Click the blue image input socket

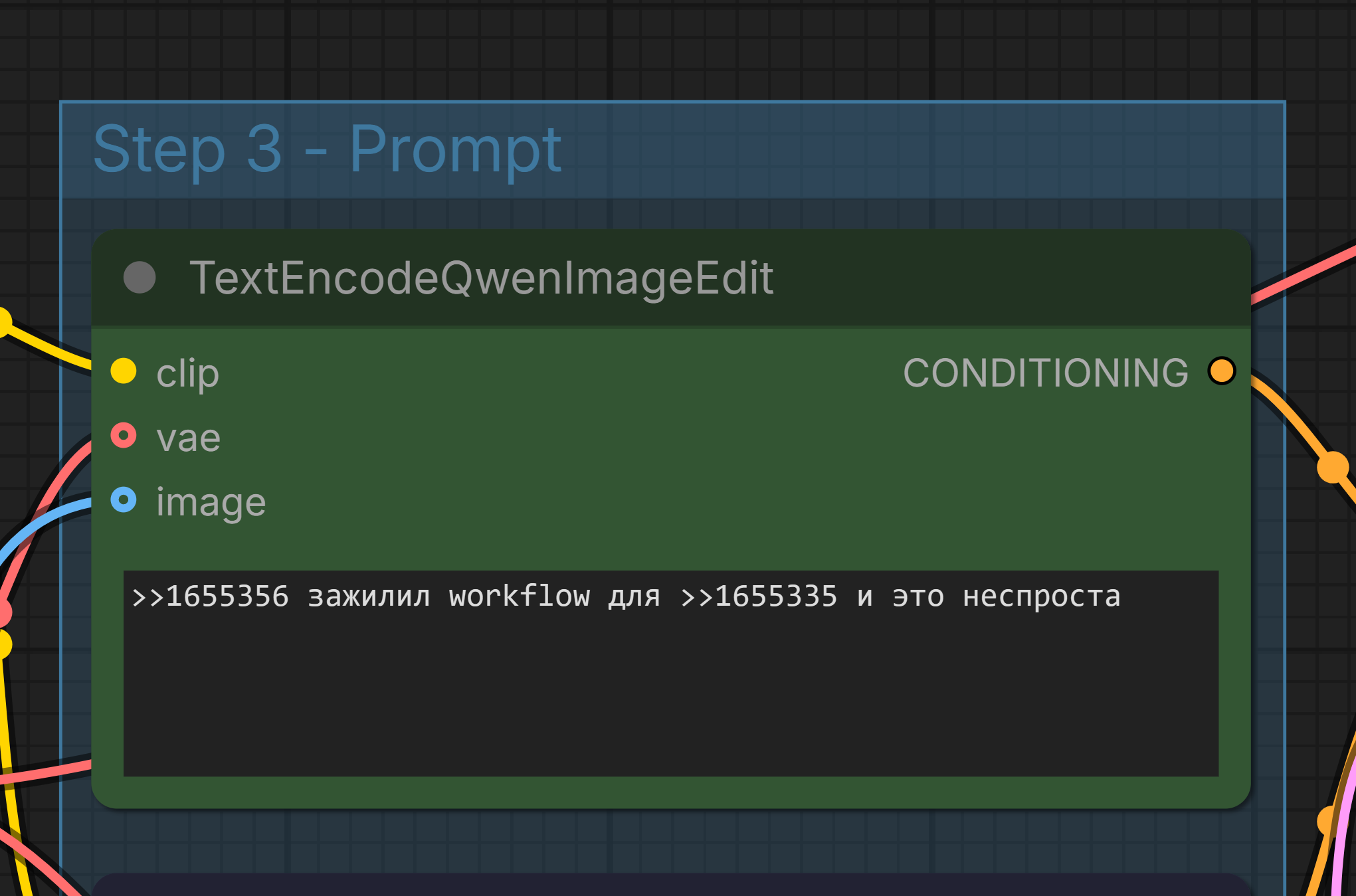(124, 499)
